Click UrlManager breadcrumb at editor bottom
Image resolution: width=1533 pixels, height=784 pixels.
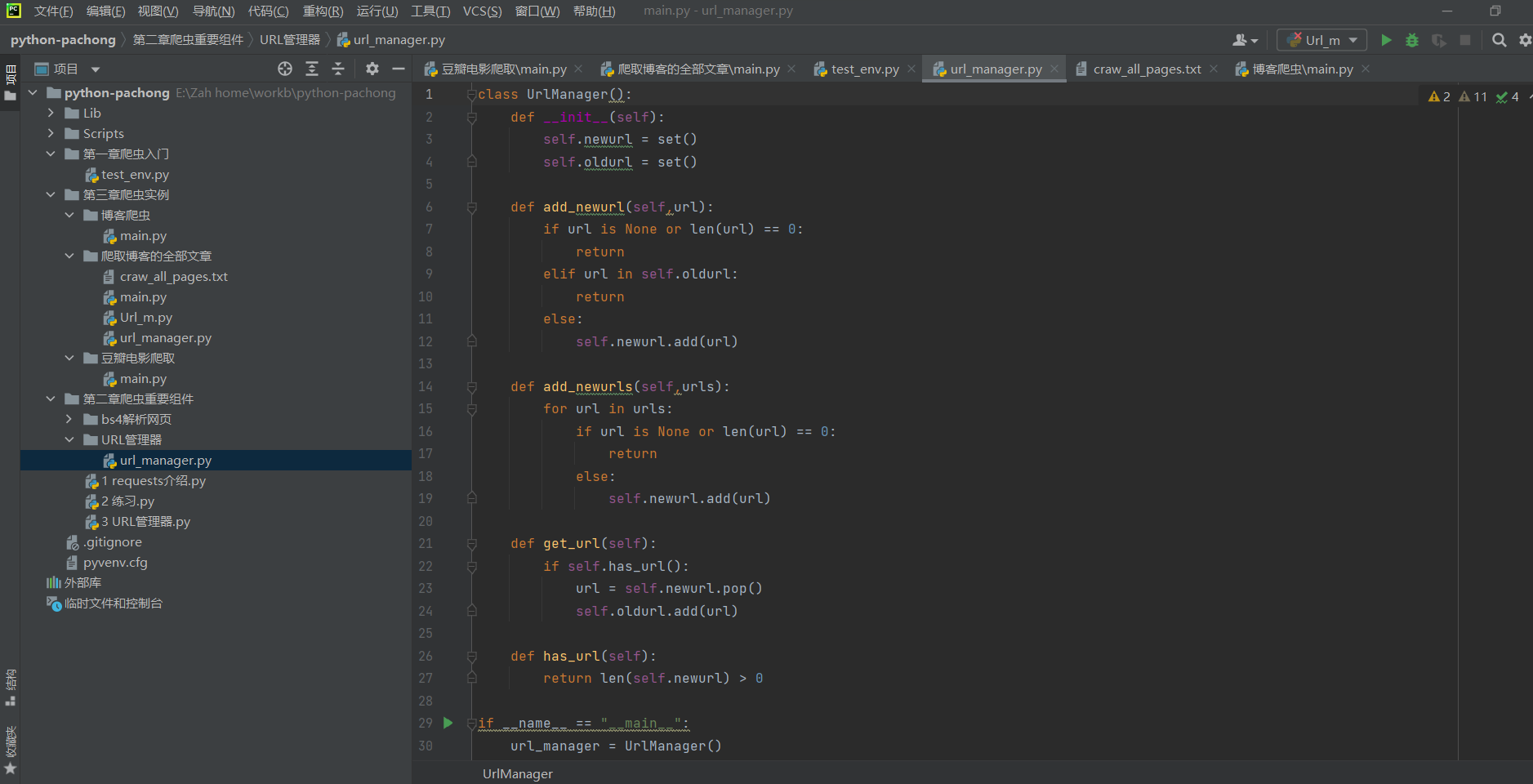tap(518, 773)
